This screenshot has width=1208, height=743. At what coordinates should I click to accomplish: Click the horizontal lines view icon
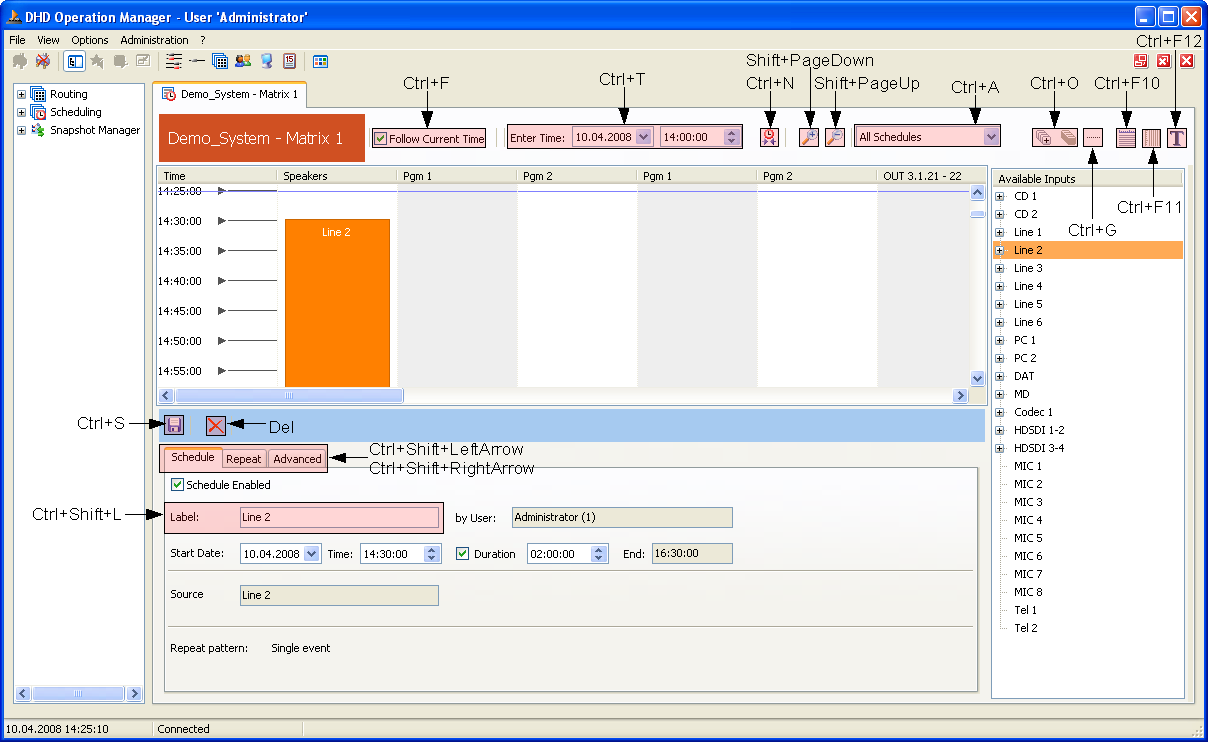tap(1127, 138)
